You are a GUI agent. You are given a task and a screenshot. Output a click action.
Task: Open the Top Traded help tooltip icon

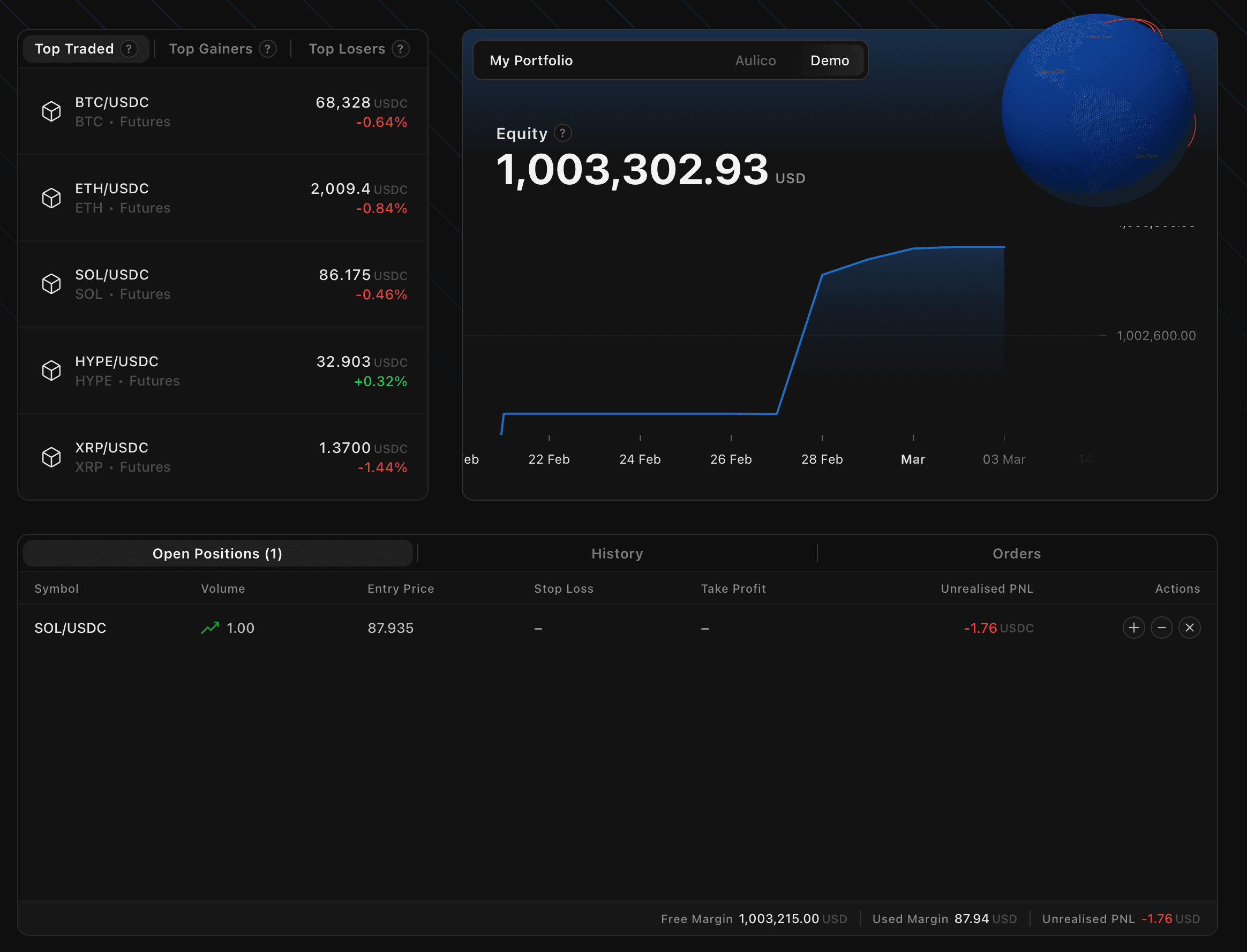click(130, 49)
